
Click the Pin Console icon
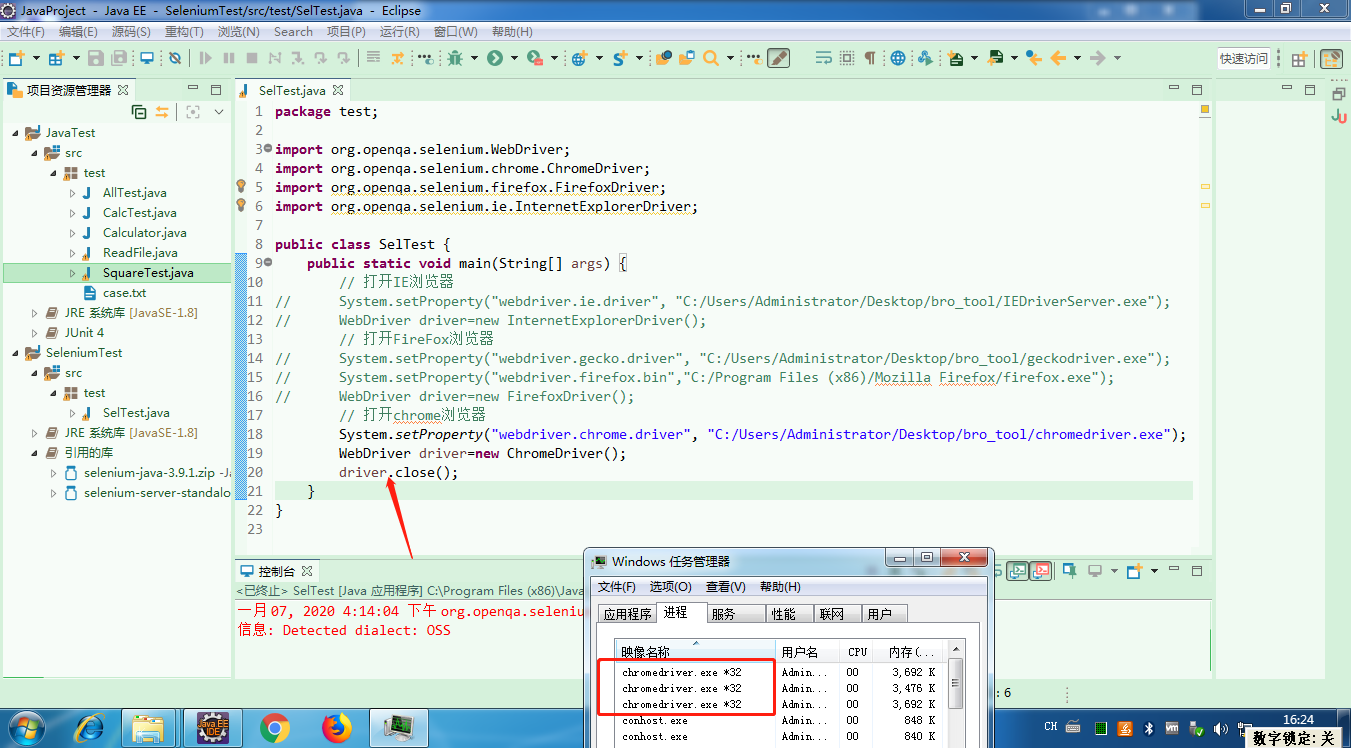tap(1070, 571)
